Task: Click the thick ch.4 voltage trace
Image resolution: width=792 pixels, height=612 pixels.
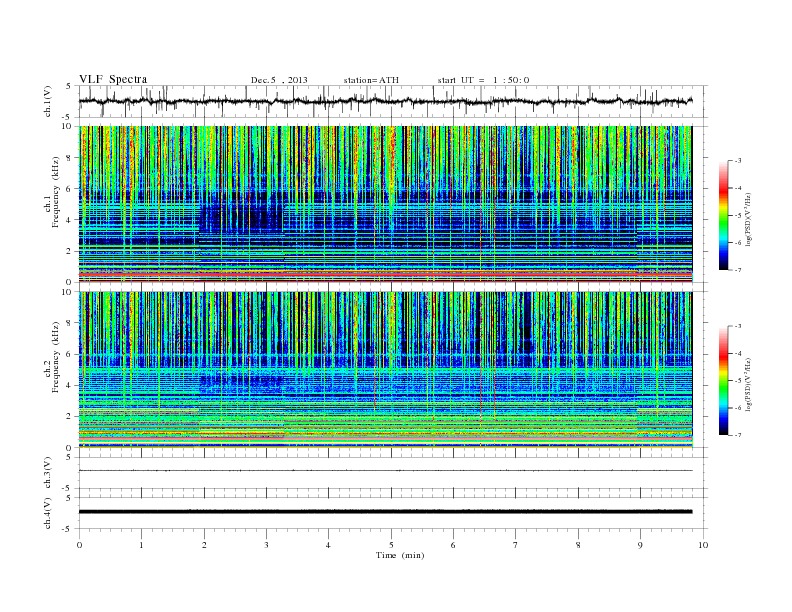Action: [385, 512]
